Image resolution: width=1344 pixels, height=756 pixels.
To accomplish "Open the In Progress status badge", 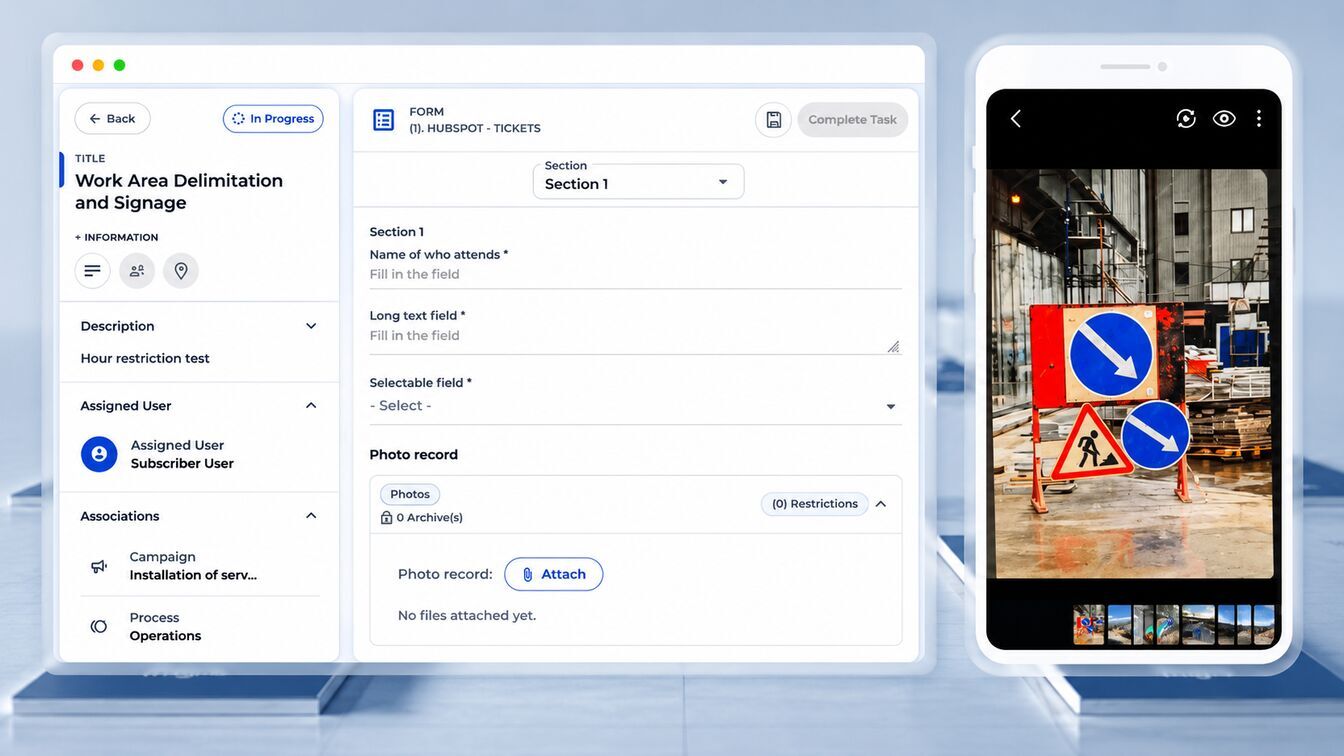I will [x=273, y=119].
